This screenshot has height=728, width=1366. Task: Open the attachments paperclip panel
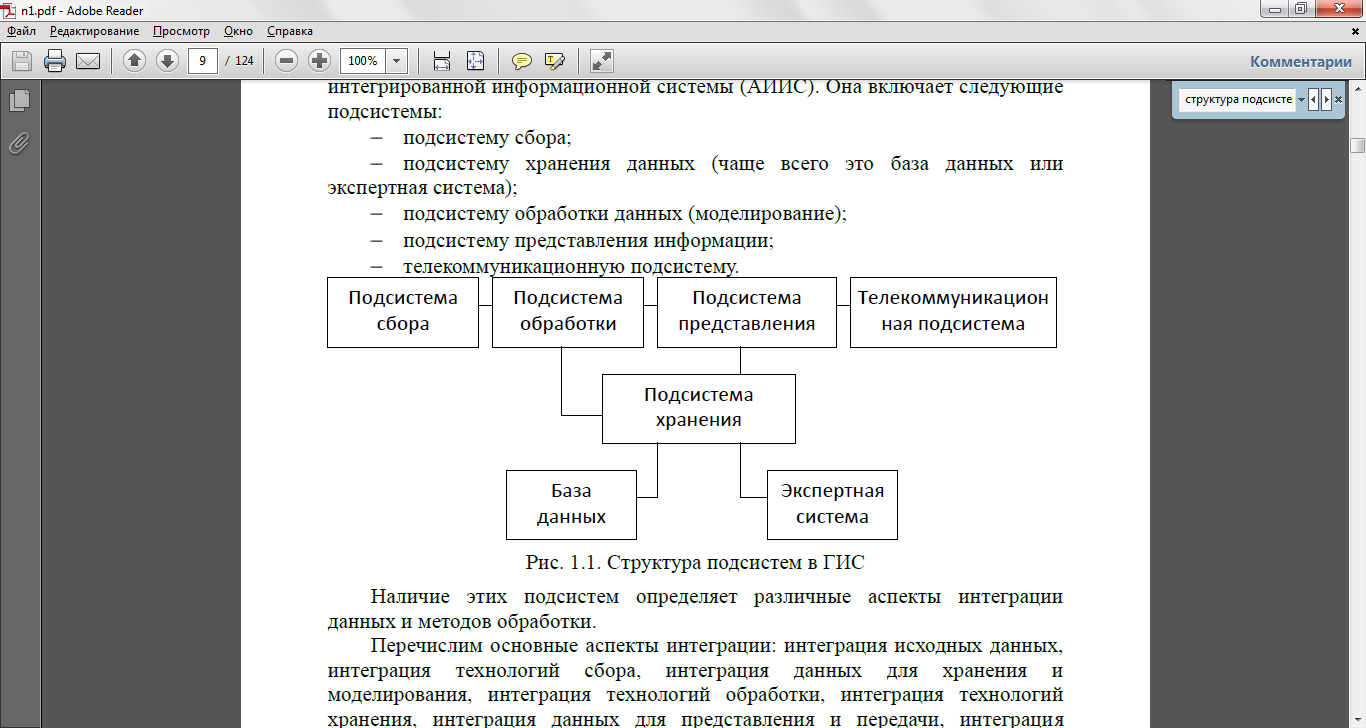(19, 143)
